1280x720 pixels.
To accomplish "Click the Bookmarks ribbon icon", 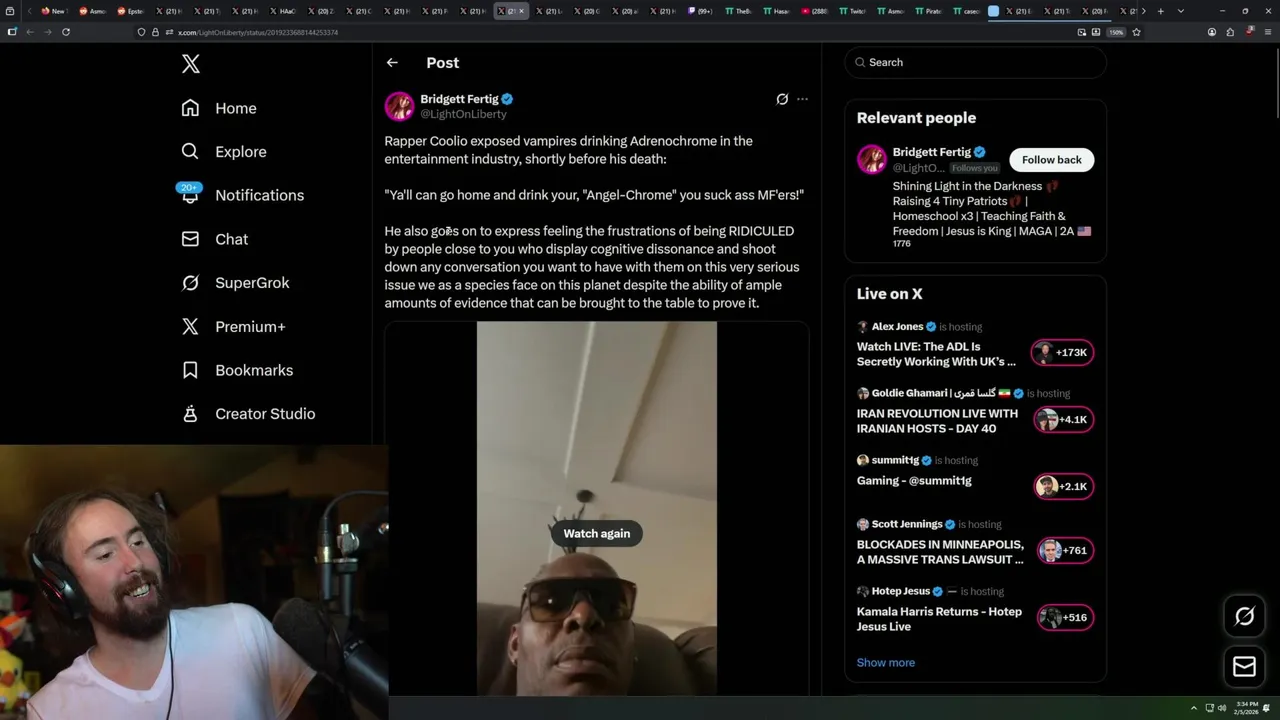I will (190, 370).
